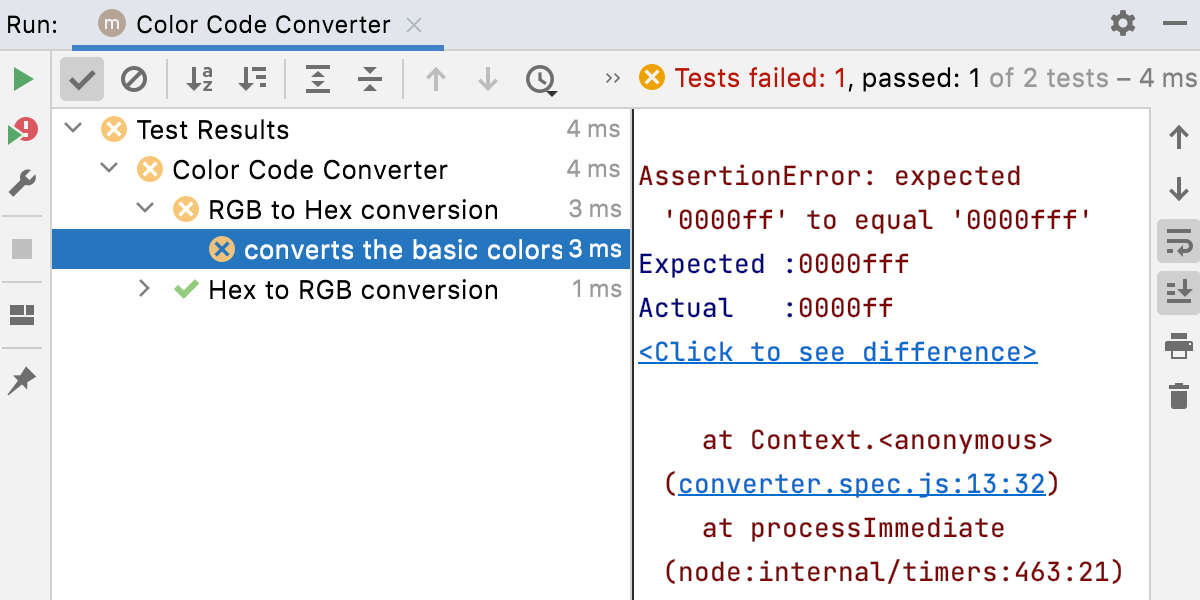Toggle the Show Passed tests filter
The height and width of the screenshot is (600, 1200).
coord(80,79)
